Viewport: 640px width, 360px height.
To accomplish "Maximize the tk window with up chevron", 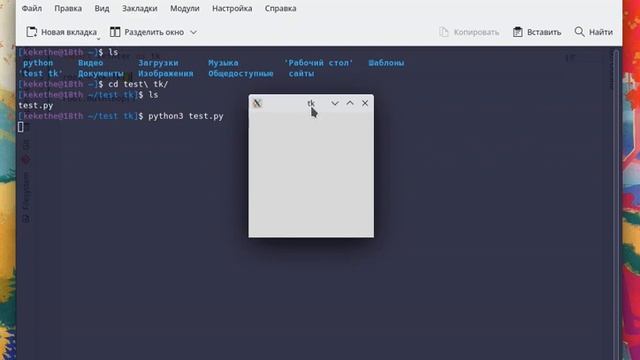I will (350, 103).
